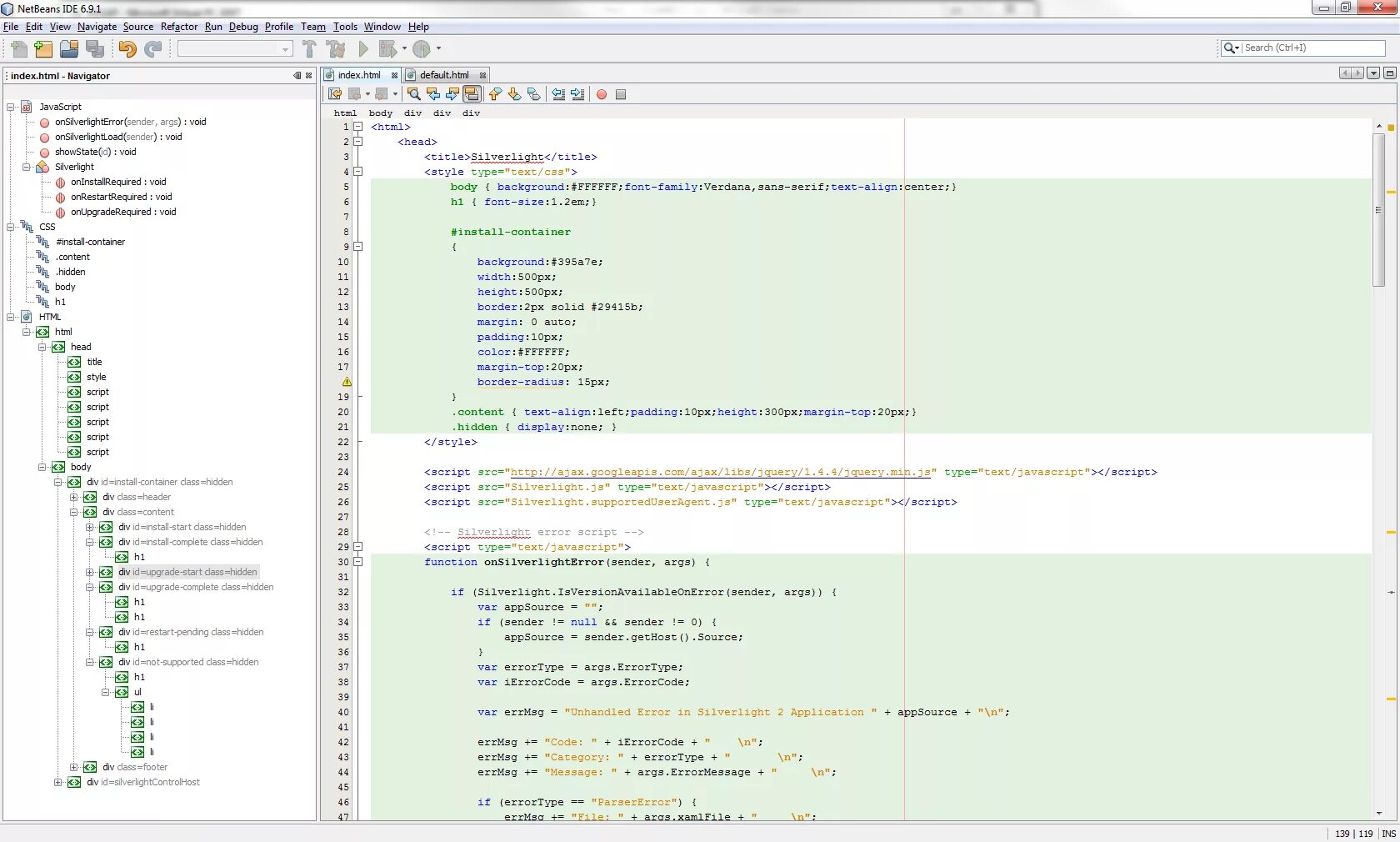This screenshot has height=842, width=1400.
Task: Click scroll documents right arrow button
Action: coord(1358,73)
